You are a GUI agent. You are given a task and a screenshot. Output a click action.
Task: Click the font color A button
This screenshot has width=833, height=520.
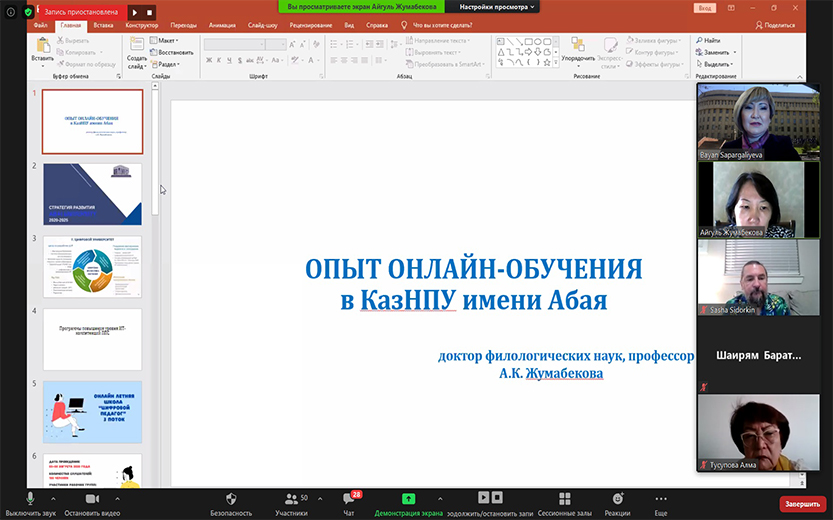pos(311,61)
